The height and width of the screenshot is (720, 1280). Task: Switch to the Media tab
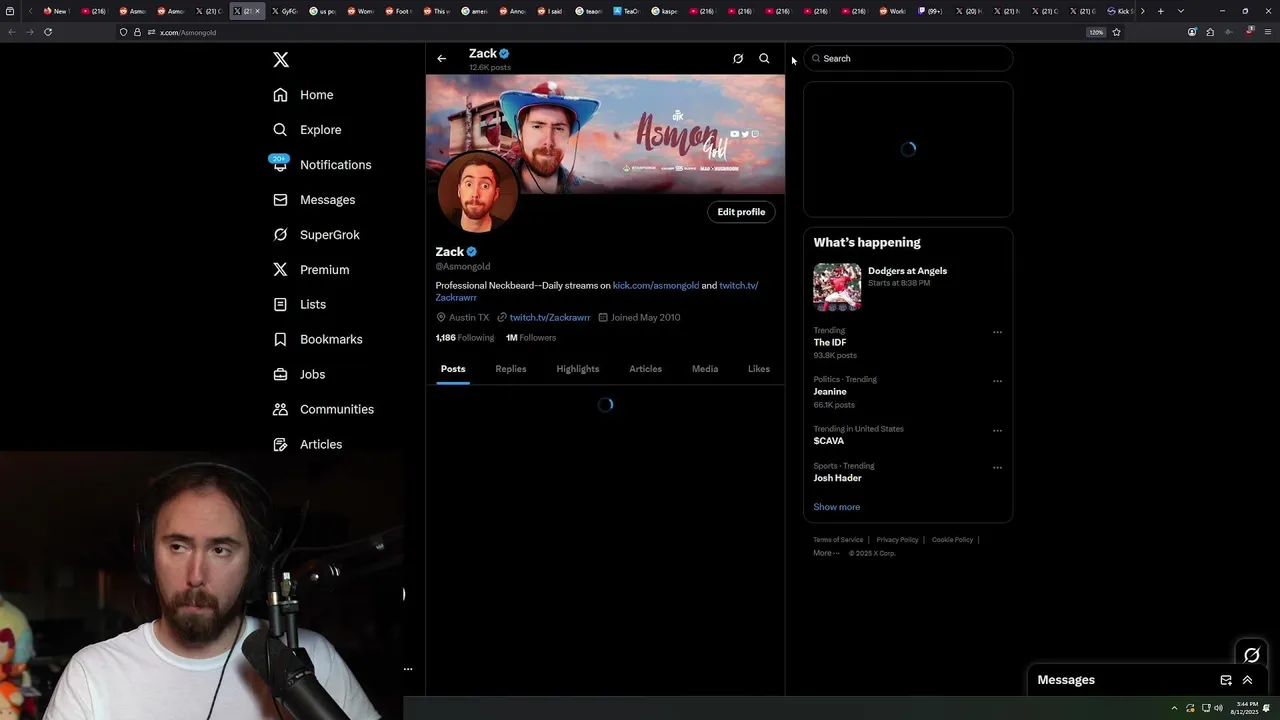click(705, 369)
